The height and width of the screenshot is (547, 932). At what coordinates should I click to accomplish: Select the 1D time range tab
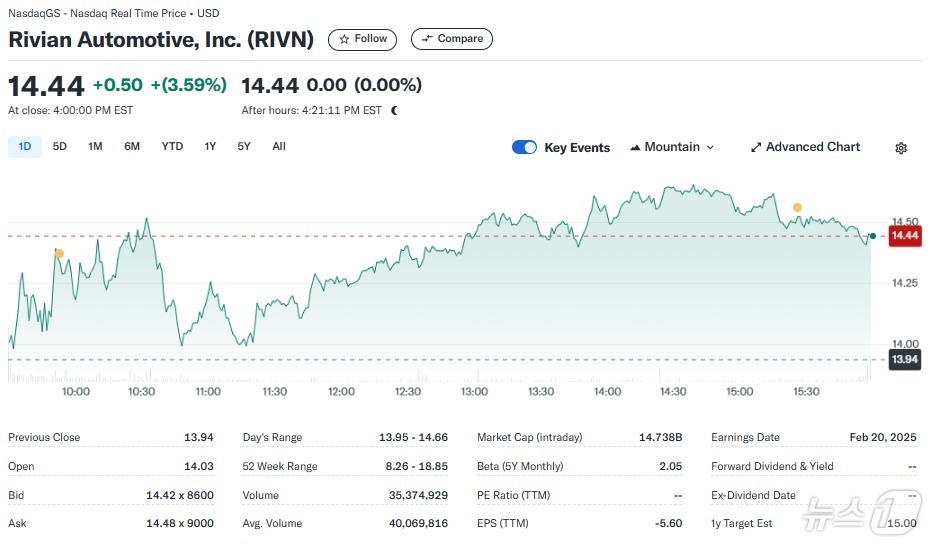tap(25, 146)
